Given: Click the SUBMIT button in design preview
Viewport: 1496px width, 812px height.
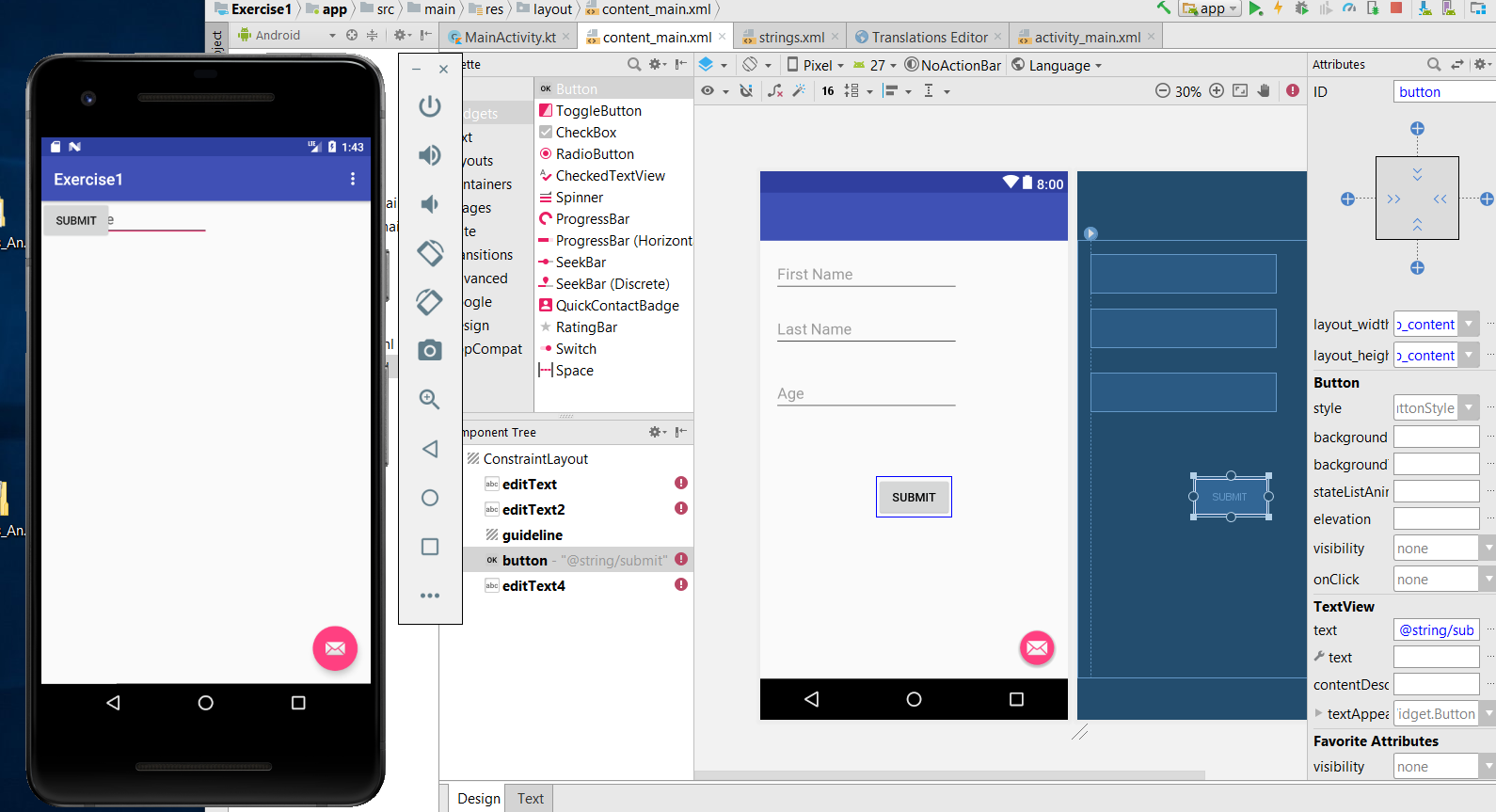Looking at the screenshot, I should [x=914, y=497].
